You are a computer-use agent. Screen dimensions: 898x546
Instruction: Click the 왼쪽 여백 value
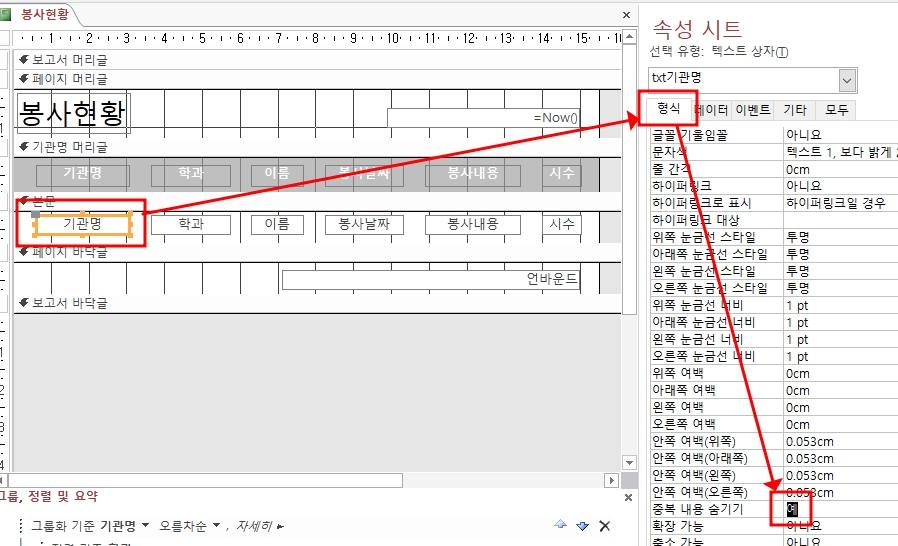(x=840, y=407)
